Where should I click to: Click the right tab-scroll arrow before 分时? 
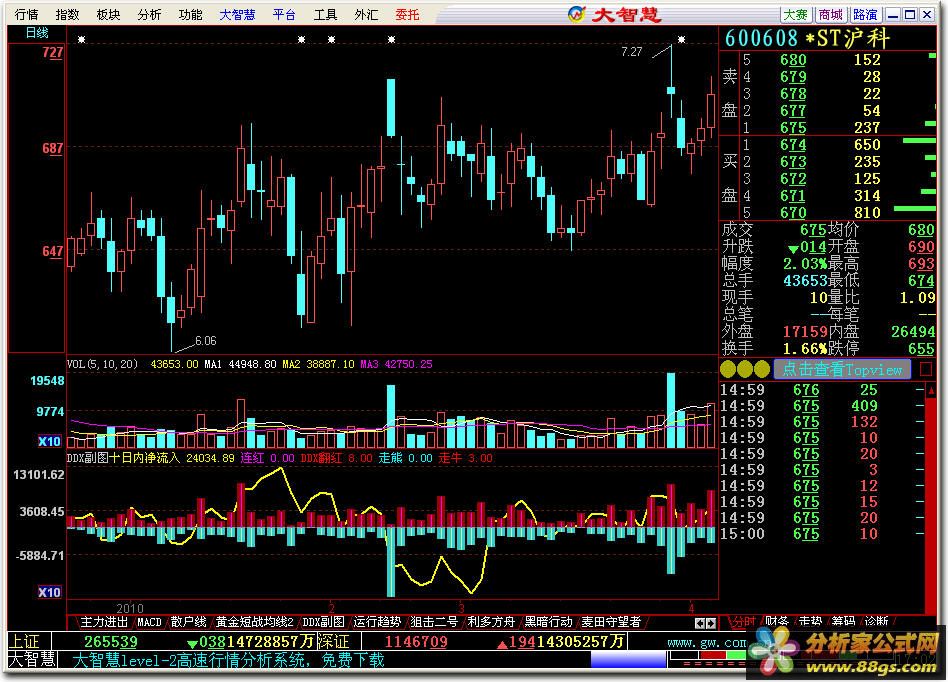click(712, 623)
